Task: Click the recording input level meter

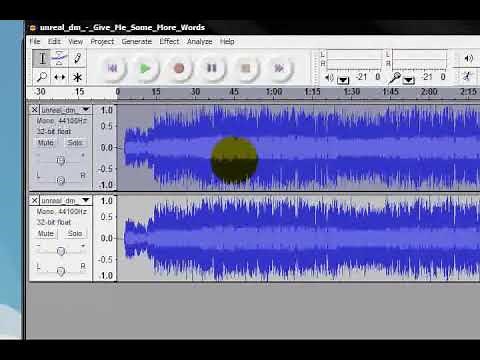Action: tap(420, 60)
